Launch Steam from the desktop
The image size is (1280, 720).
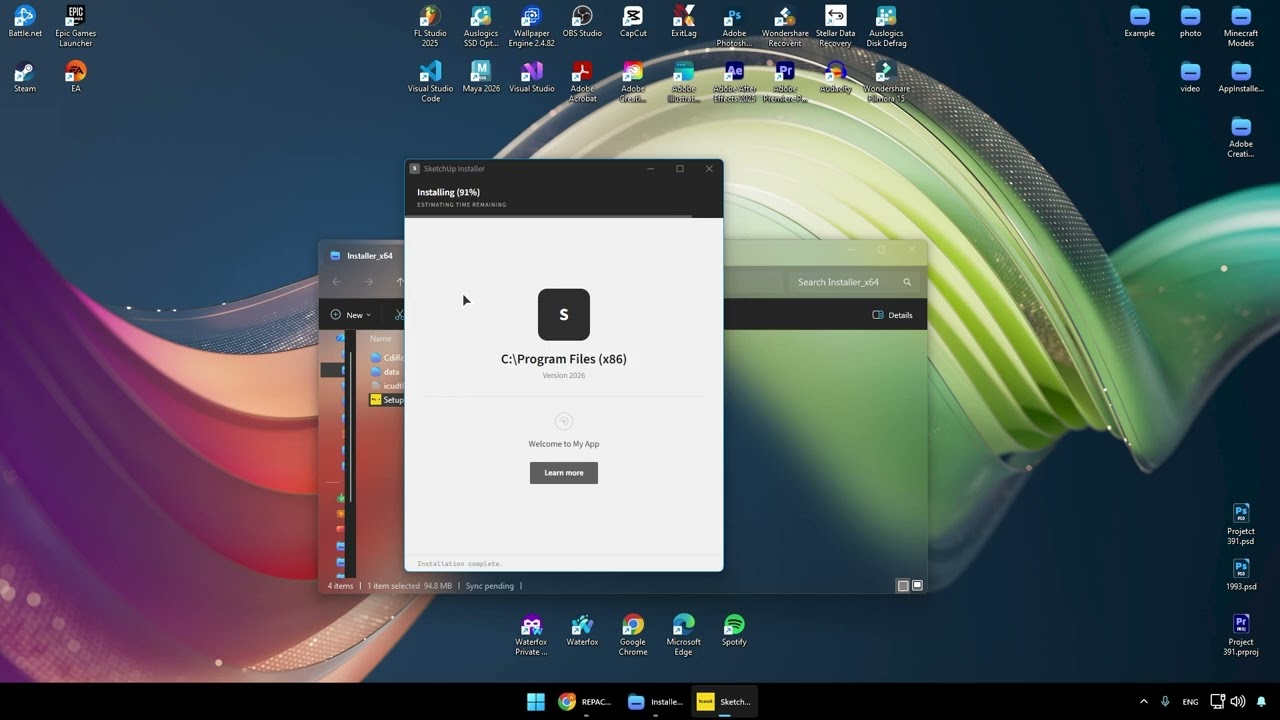pyautogui.click(x=25, y=77)
